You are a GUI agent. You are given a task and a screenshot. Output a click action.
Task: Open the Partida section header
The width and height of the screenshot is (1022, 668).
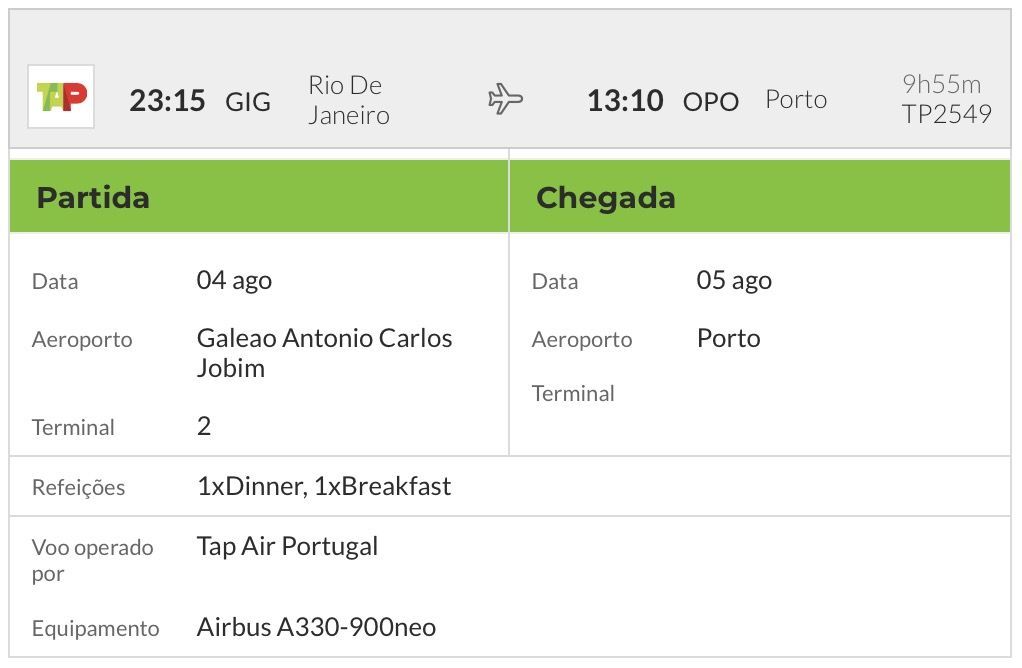point(259,196)
